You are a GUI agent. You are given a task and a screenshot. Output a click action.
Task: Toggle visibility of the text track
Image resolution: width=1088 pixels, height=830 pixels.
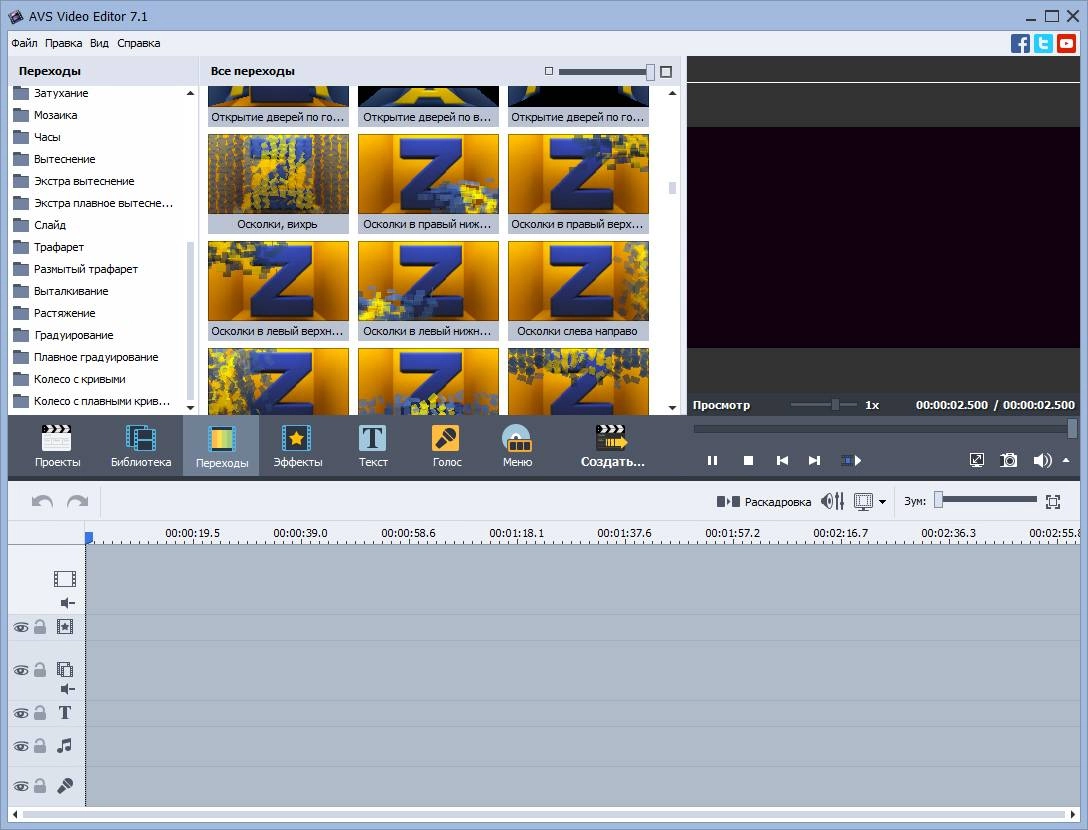pyautogui.click(x=22, y=713)
